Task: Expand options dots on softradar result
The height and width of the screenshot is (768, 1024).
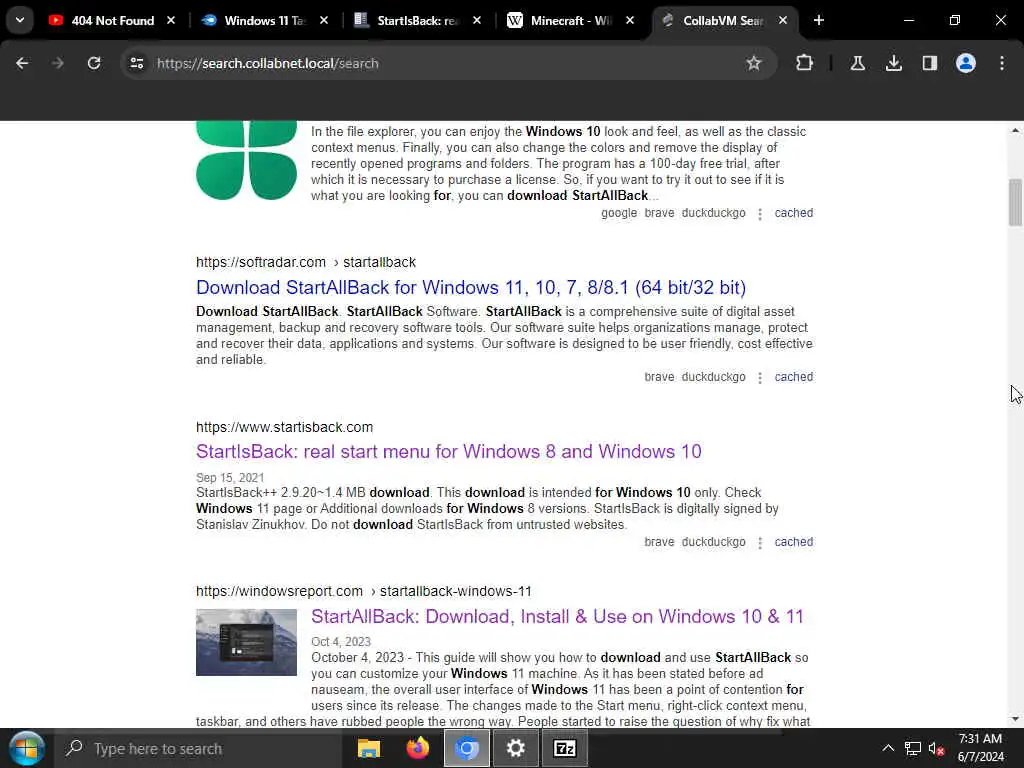Action: 760,378
